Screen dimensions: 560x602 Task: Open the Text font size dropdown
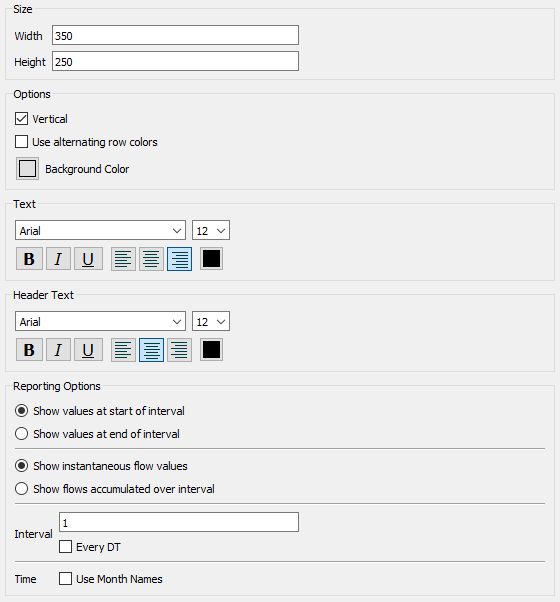pyautogui.click(x=211, y=230)
